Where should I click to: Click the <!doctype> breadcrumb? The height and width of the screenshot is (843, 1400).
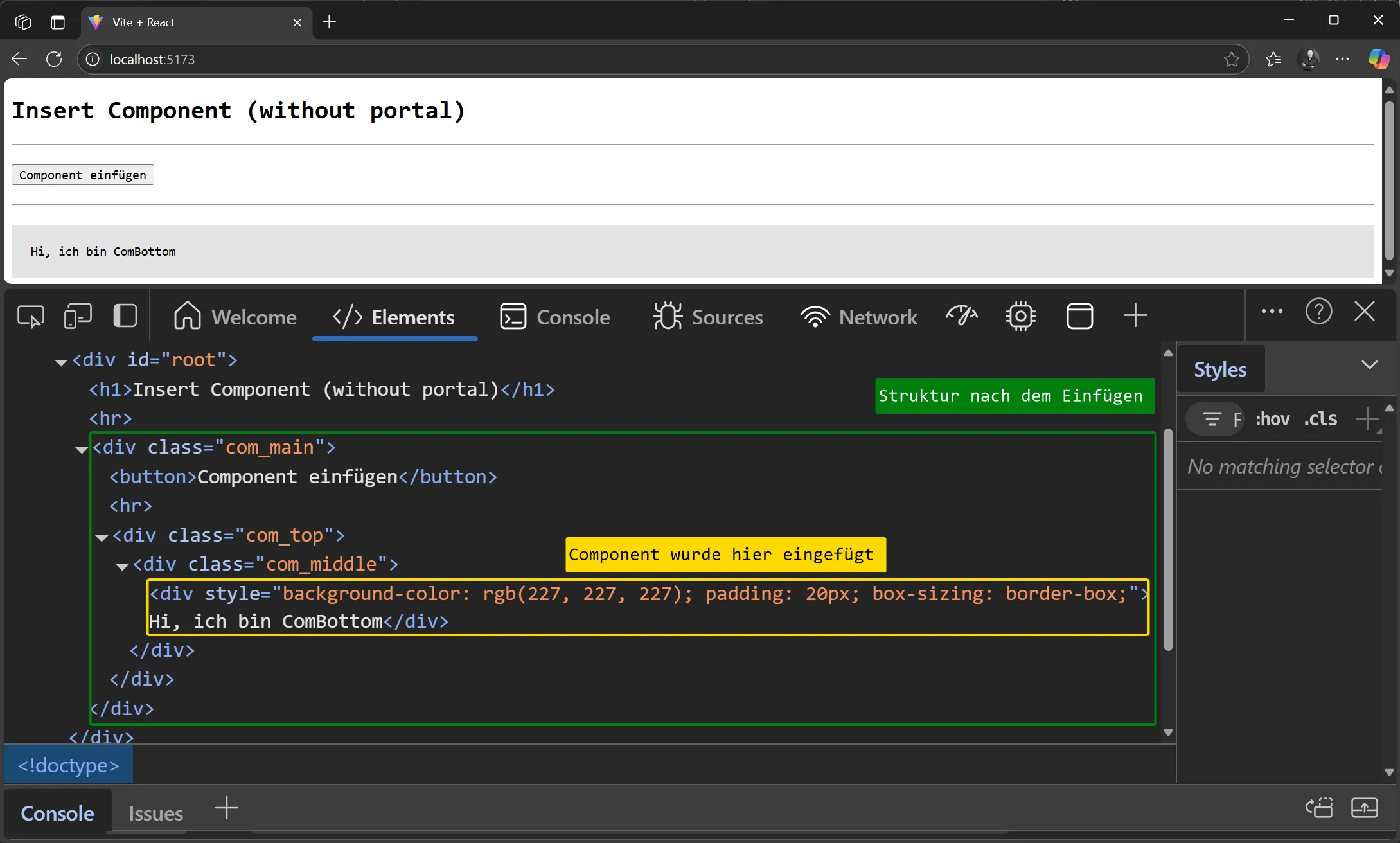pos(68,765)
